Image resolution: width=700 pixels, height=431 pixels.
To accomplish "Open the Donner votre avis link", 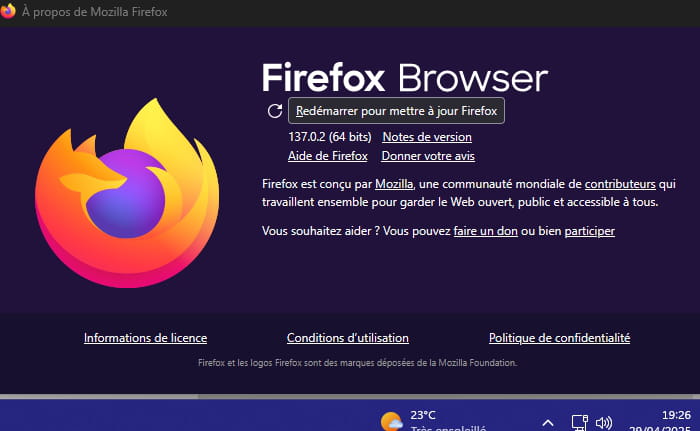I will pyautogui.click(x=428, y=156).
